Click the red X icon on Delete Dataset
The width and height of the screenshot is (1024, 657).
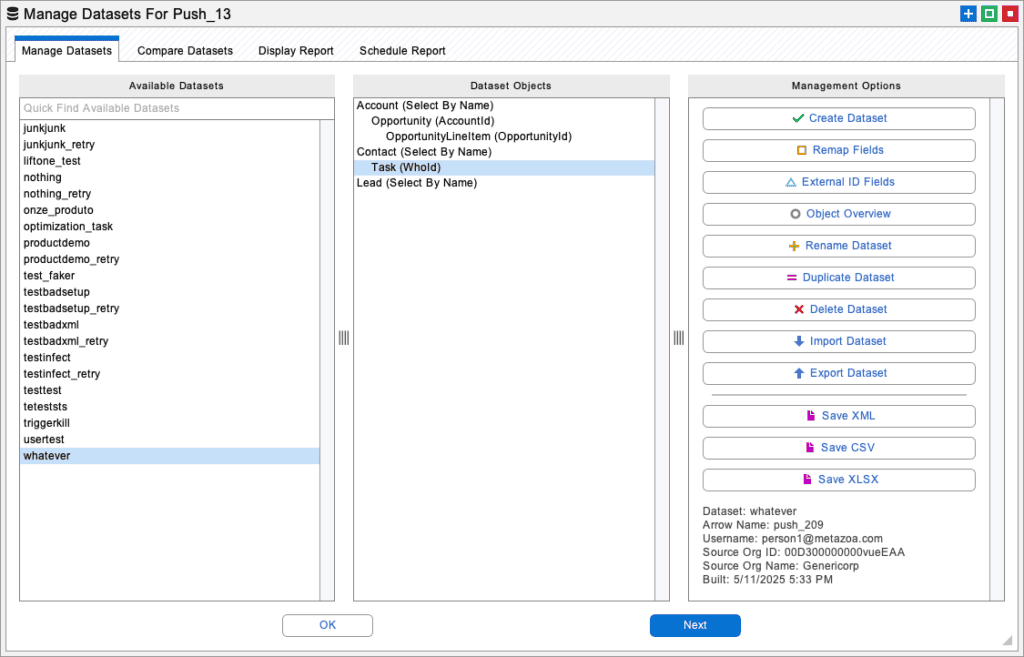tap(799, 310)
